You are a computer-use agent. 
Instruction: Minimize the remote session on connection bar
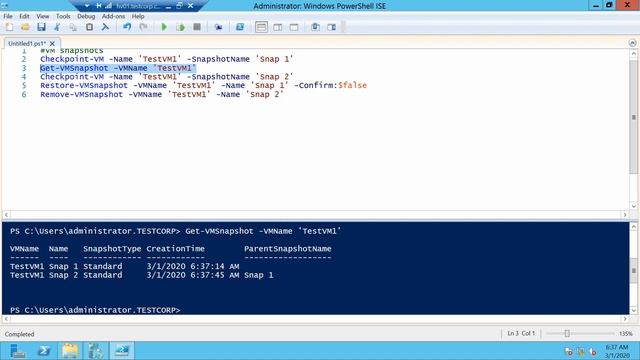(168, 6)
